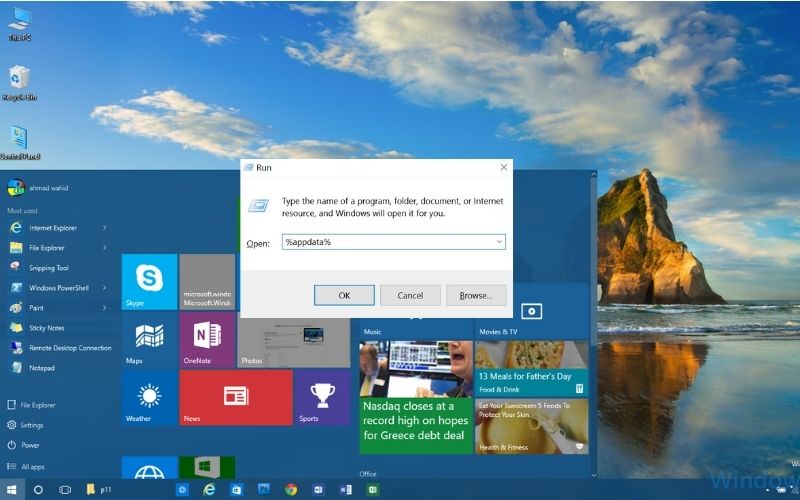The height and width of the screenshot is (500, 800).
Task: Expand Windows PowerShell jump list arrow
Action: [x=105, y=288]
